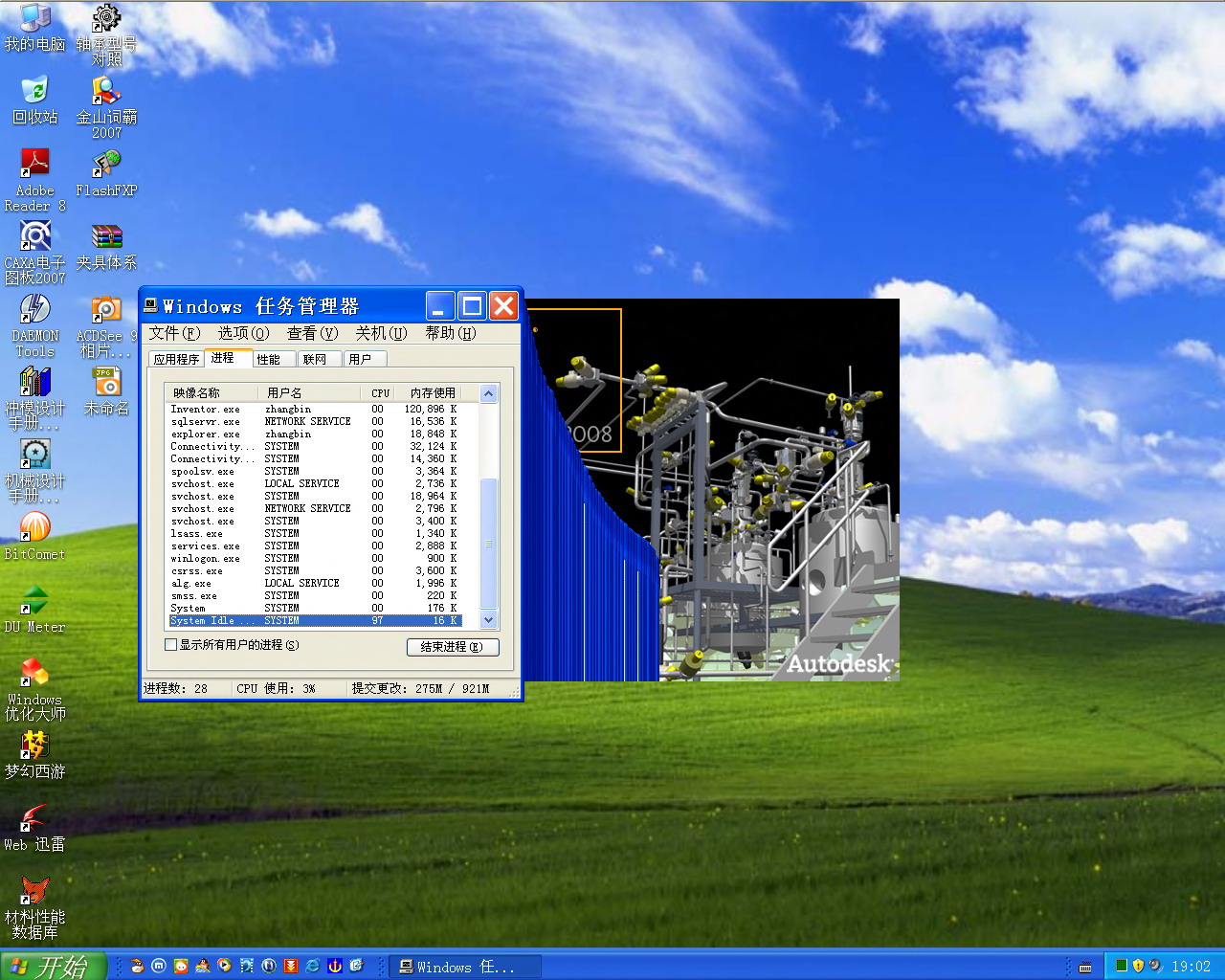Select the smss.exe process row
This screenshot has height=980, width=1225.
314,595
